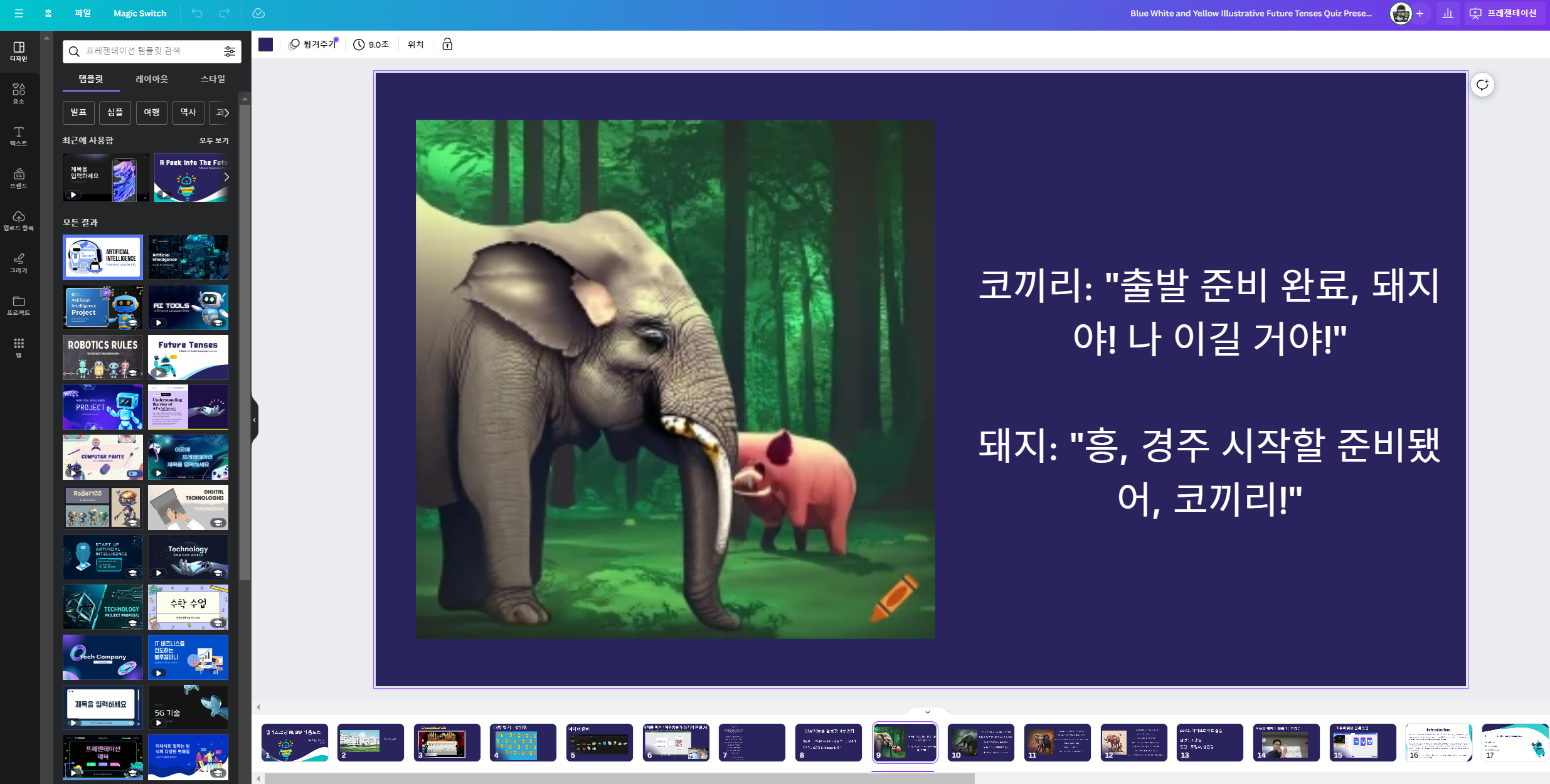Open the 텍스트 (Text) sidebar tool

[19, 135]
